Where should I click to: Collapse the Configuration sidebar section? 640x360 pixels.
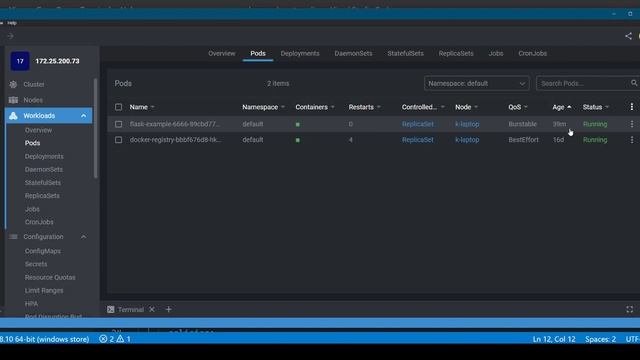pos(84,237)
